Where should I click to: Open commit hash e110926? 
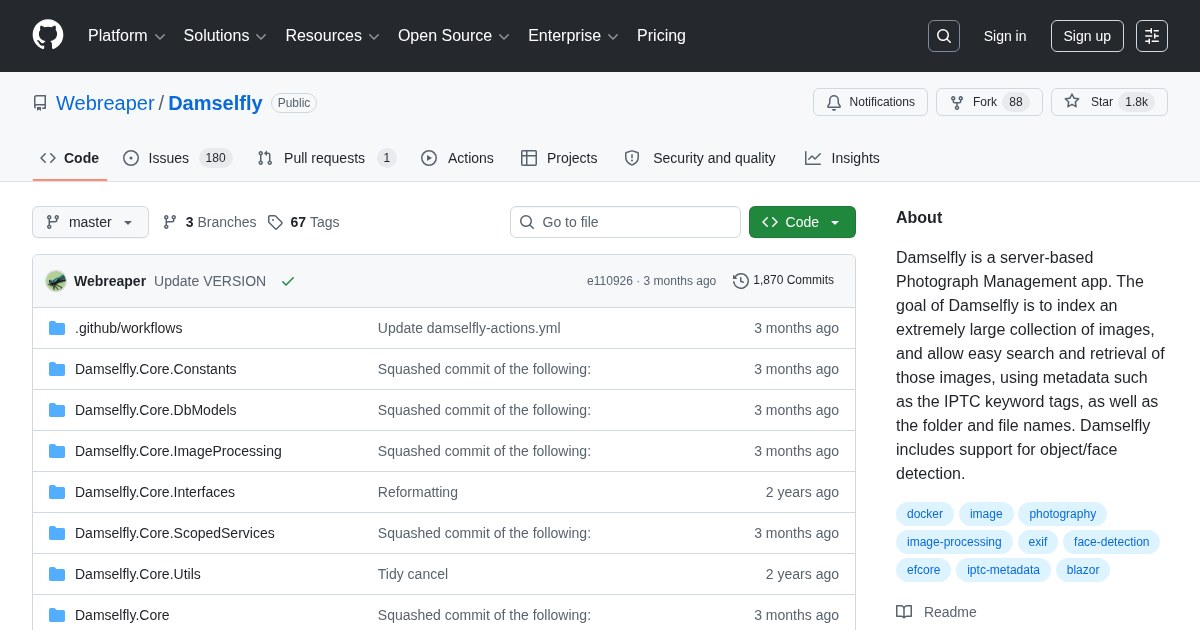[610, 281]
